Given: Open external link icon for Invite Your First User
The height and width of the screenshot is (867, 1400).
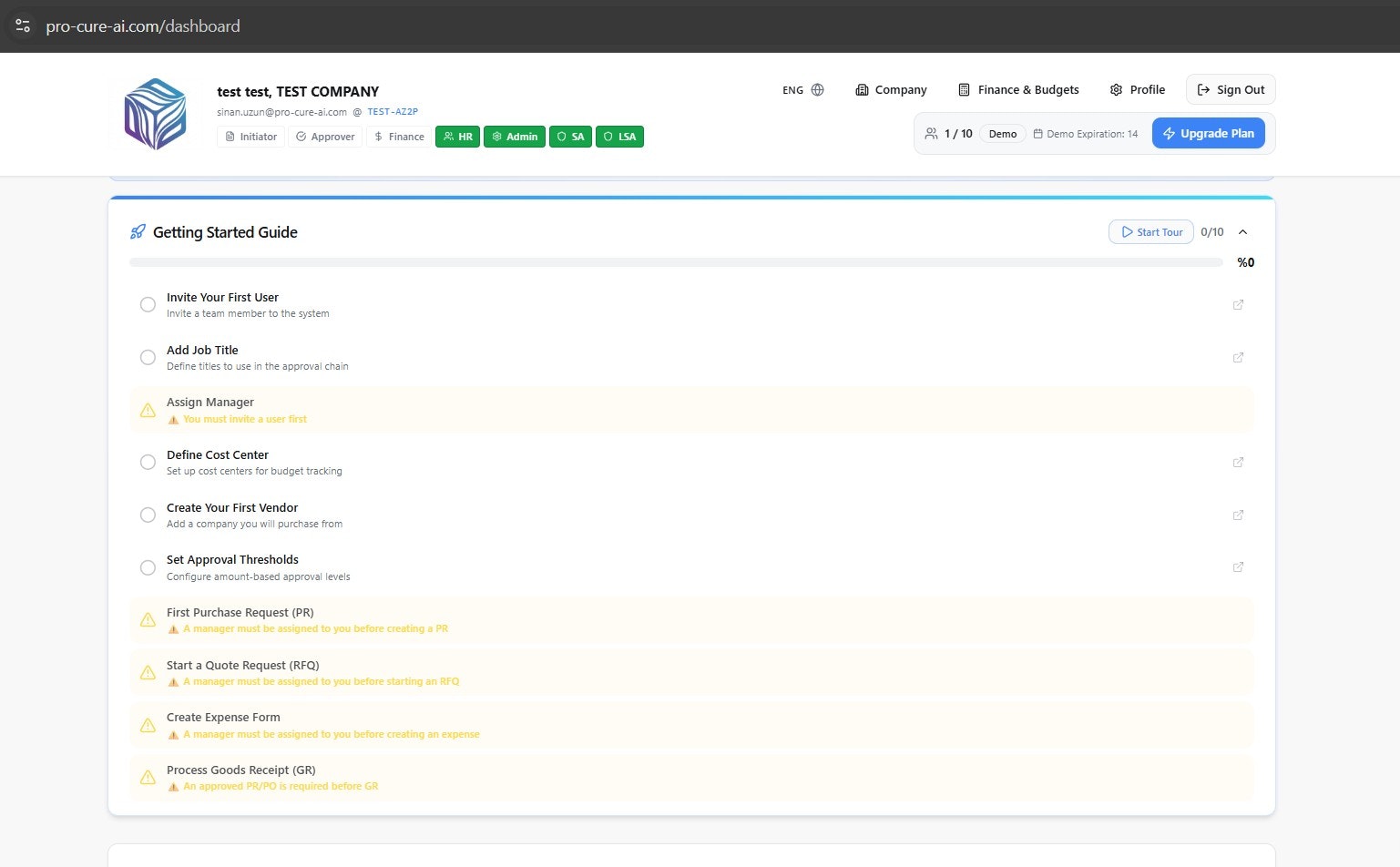Looking at the screenshot, I should pos(1238,304).
